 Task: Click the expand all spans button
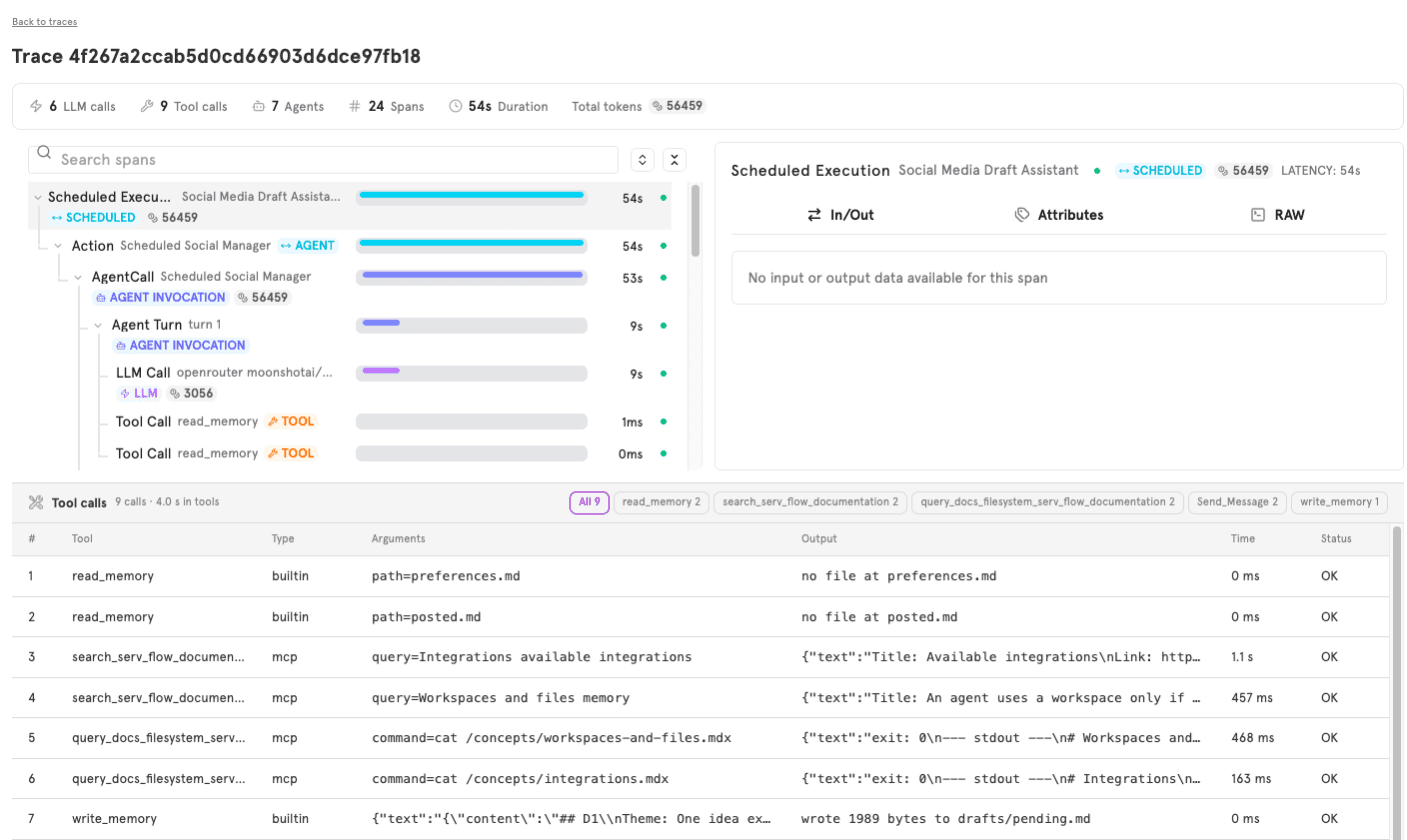pyautogui.click(x=642, y=160)
